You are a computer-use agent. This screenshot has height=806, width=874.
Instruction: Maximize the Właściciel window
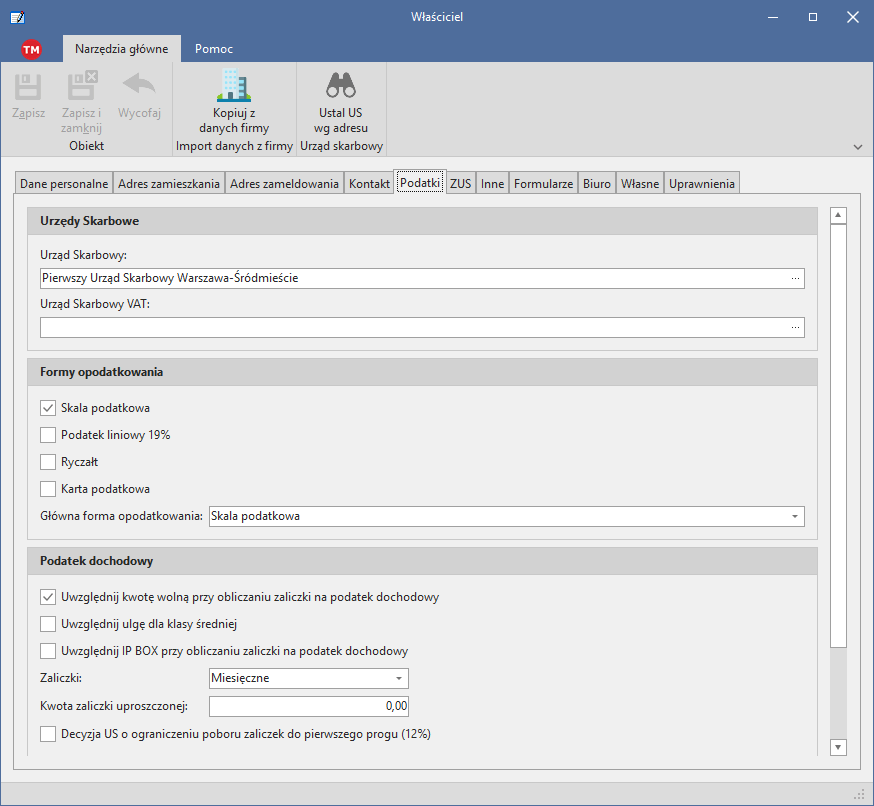pos(813,17)
